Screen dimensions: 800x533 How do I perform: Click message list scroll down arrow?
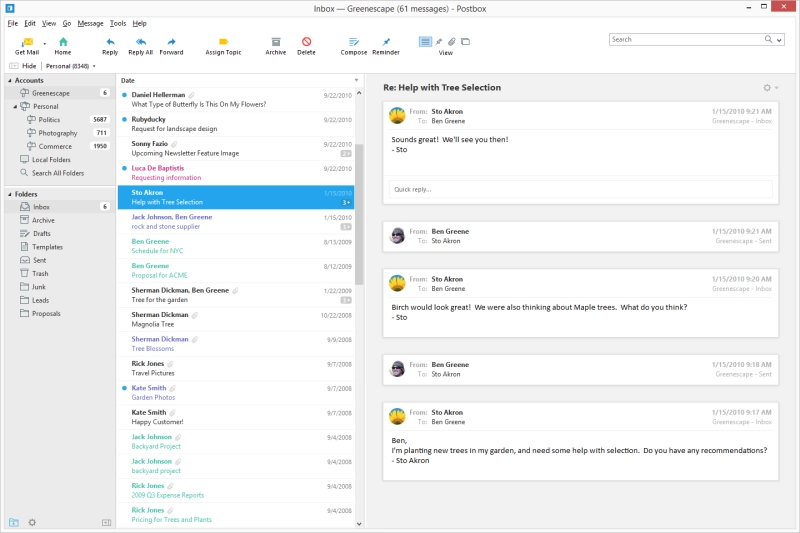click(x=359, y=523)
